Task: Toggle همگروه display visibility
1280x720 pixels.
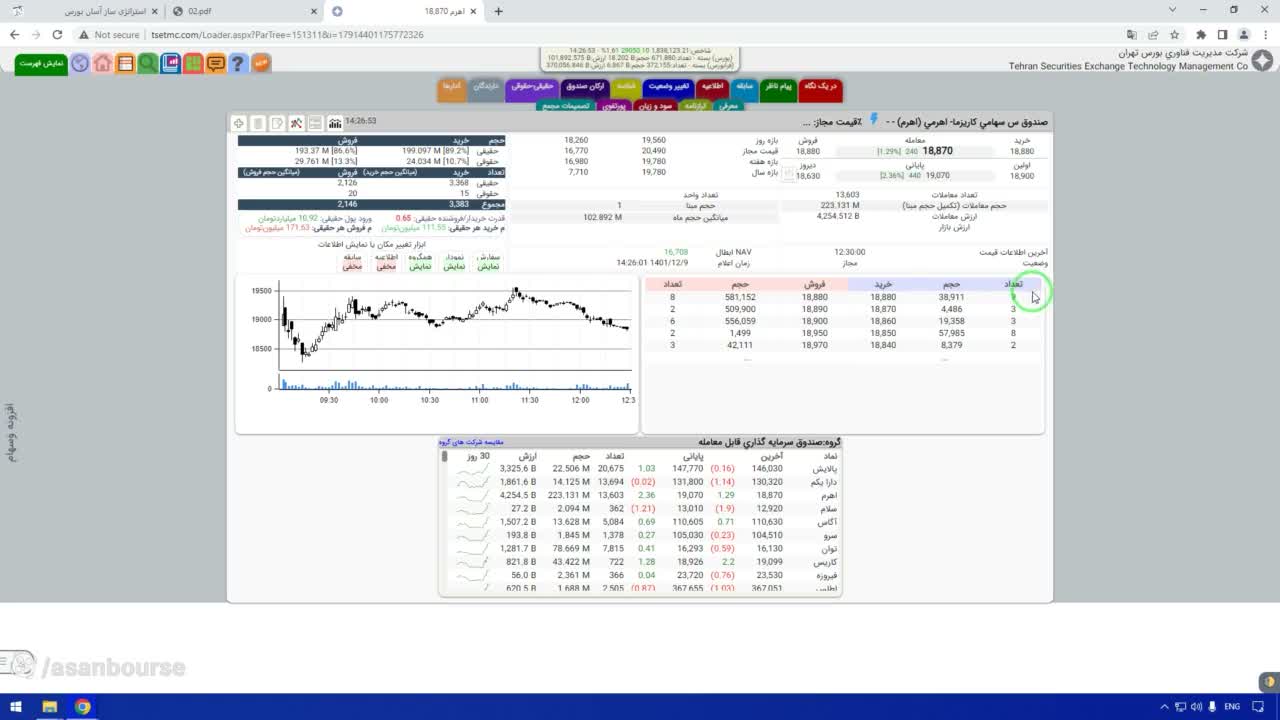Action: [420, 267]
